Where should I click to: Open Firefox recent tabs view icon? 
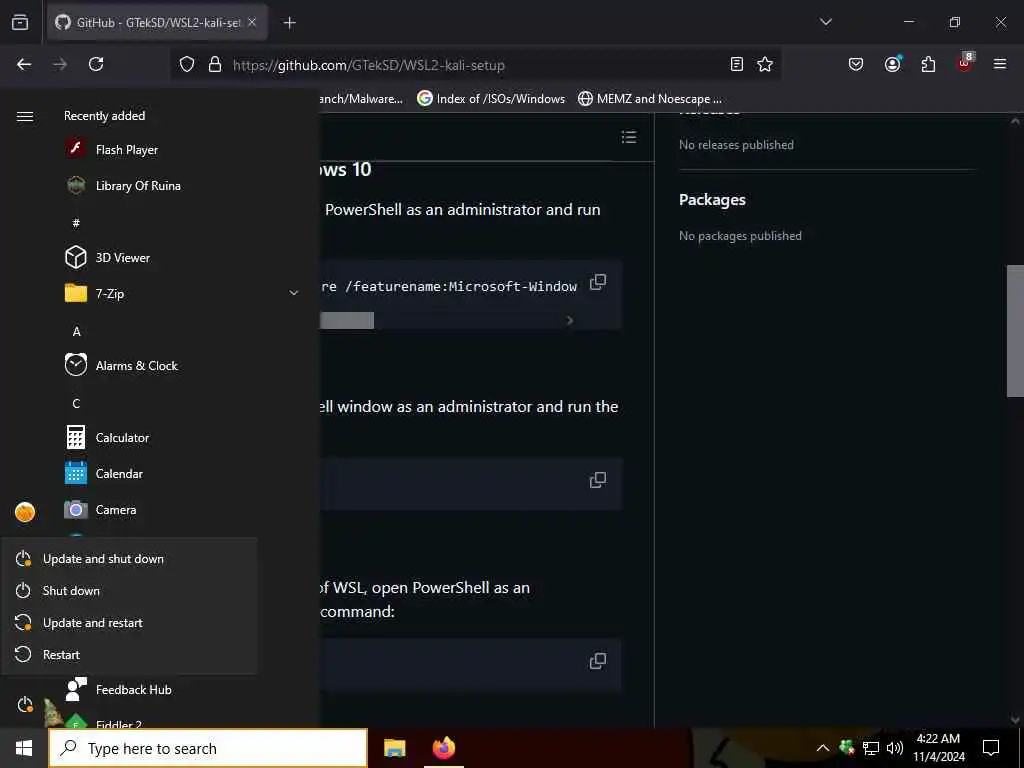[x=20, y=22]
